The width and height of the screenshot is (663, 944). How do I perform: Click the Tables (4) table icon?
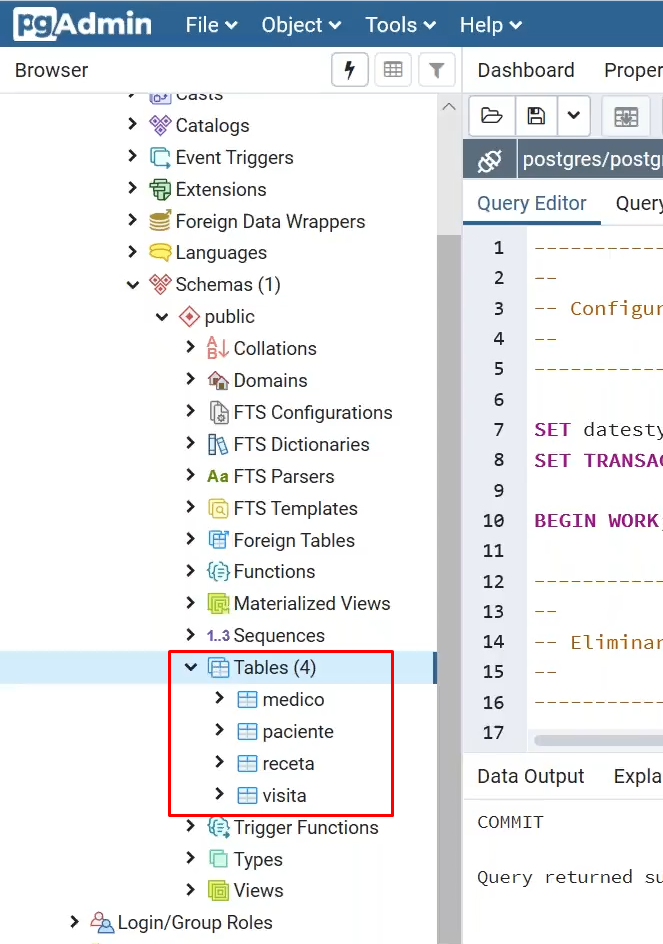pyautogui.click(x=218, y=668)
